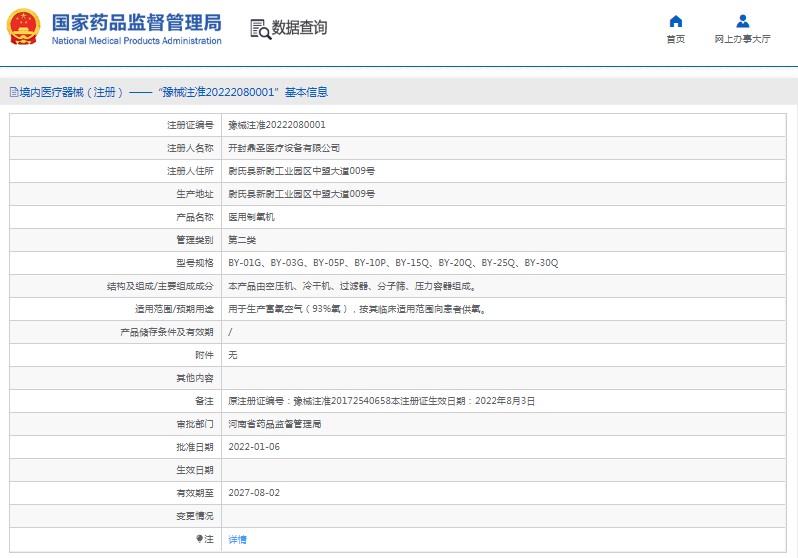Select the 数据查询 heading text

click(x=299, y=28)
